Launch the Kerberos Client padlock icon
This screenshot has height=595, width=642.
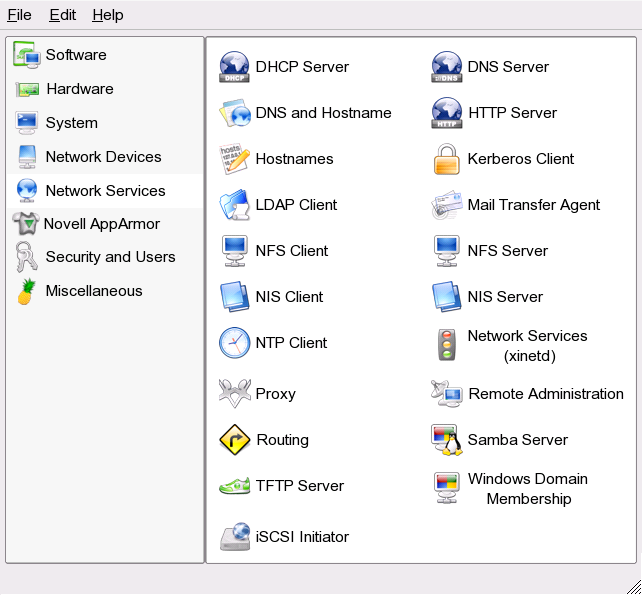[x=446, y=159]
